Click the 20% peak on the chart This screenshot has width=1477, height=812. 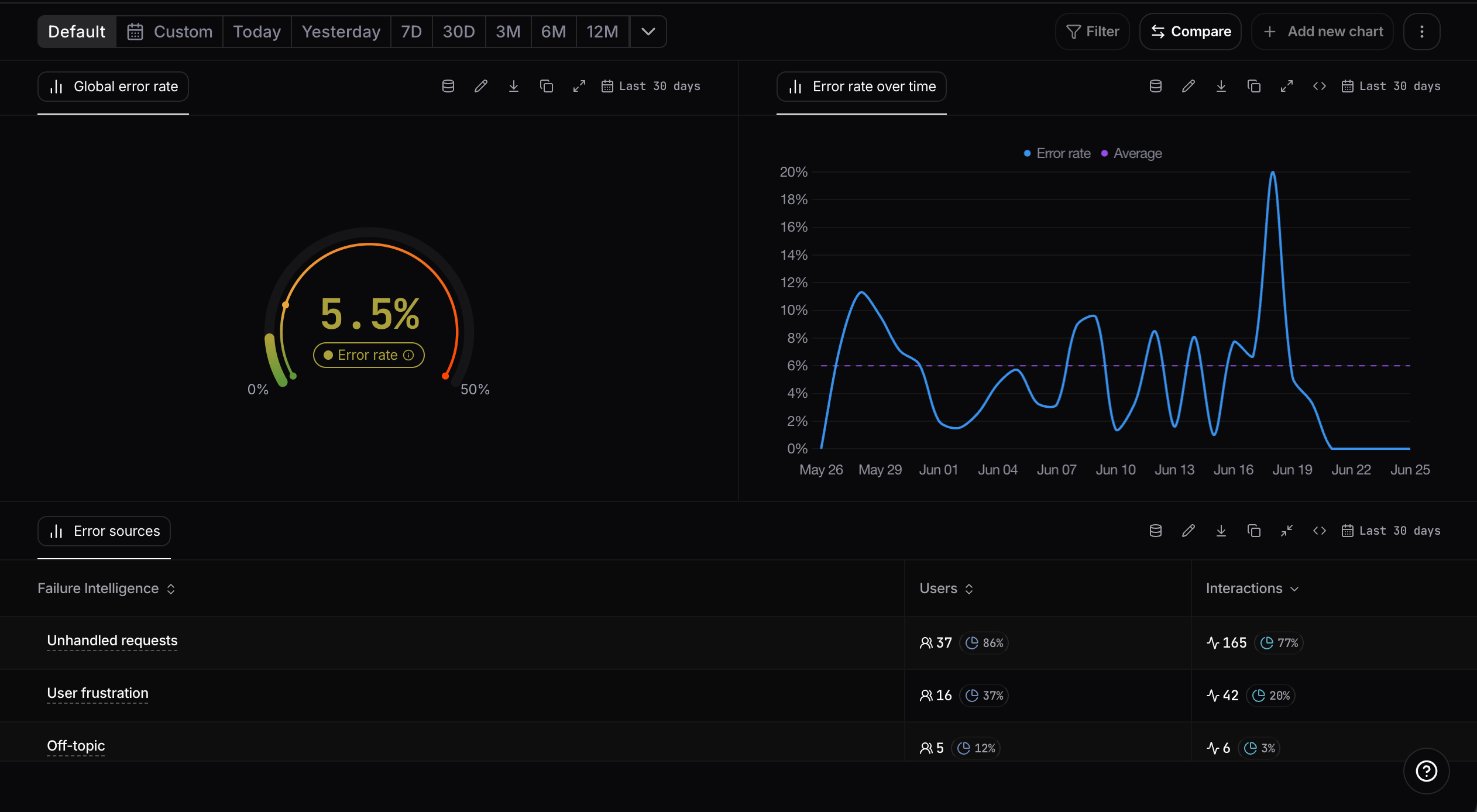[1273, 173]
